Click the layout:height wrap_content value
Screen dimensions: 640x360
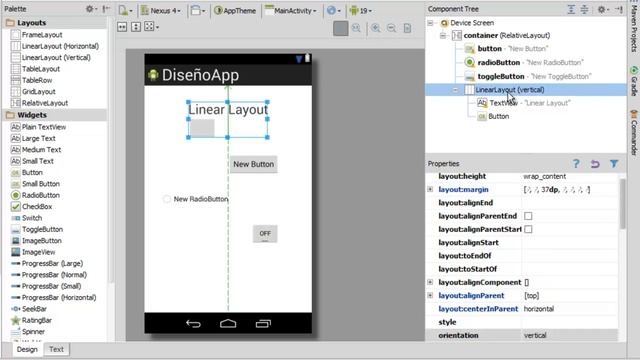(x=544, y=176)
